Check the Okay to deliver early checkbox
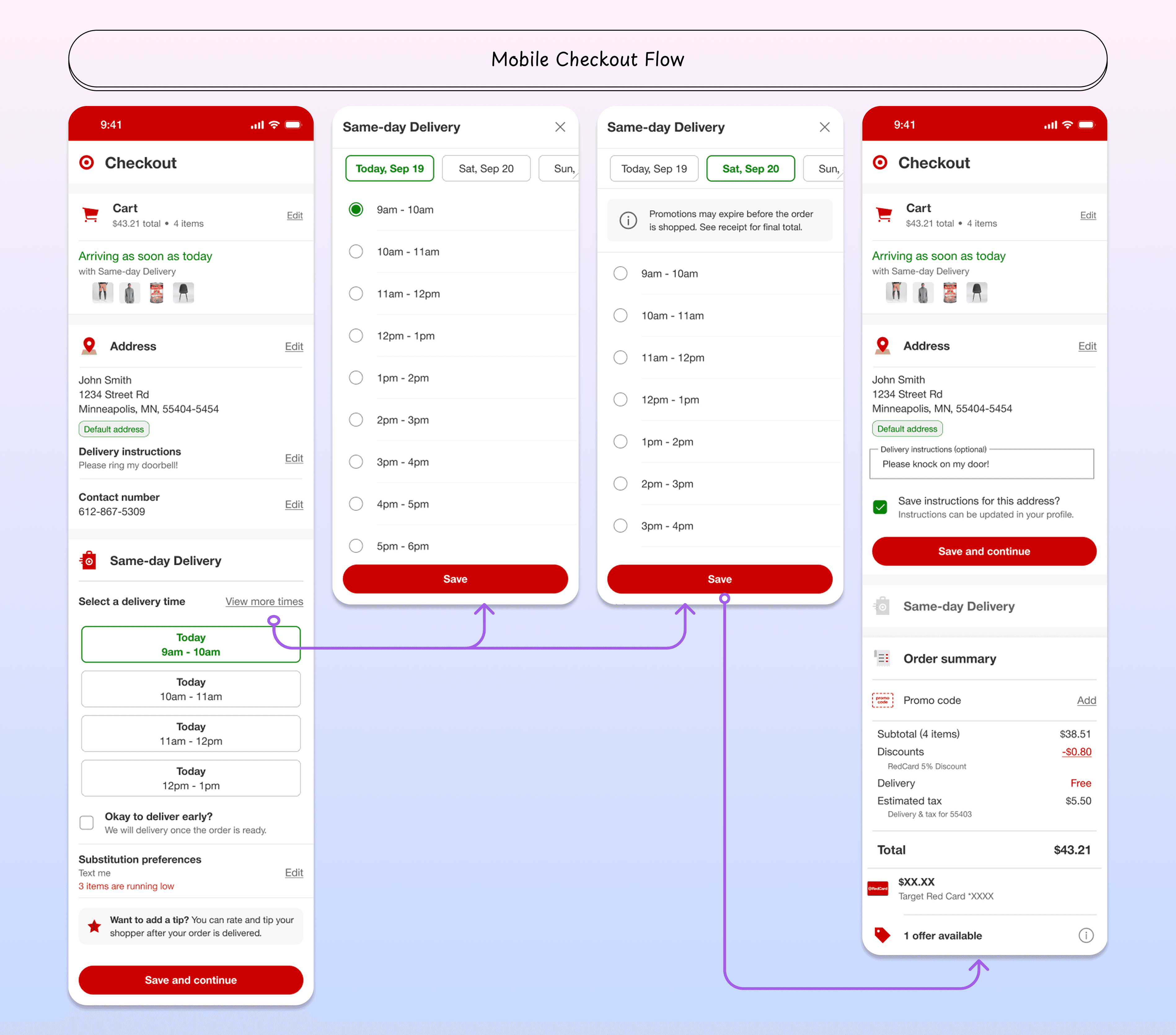 tap(87, 823)
